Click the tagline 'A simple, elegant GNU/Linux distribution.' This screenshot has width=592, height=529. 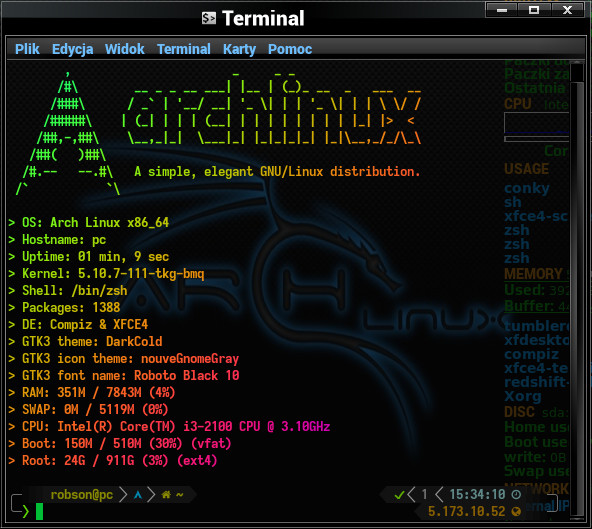click(277, 172)
